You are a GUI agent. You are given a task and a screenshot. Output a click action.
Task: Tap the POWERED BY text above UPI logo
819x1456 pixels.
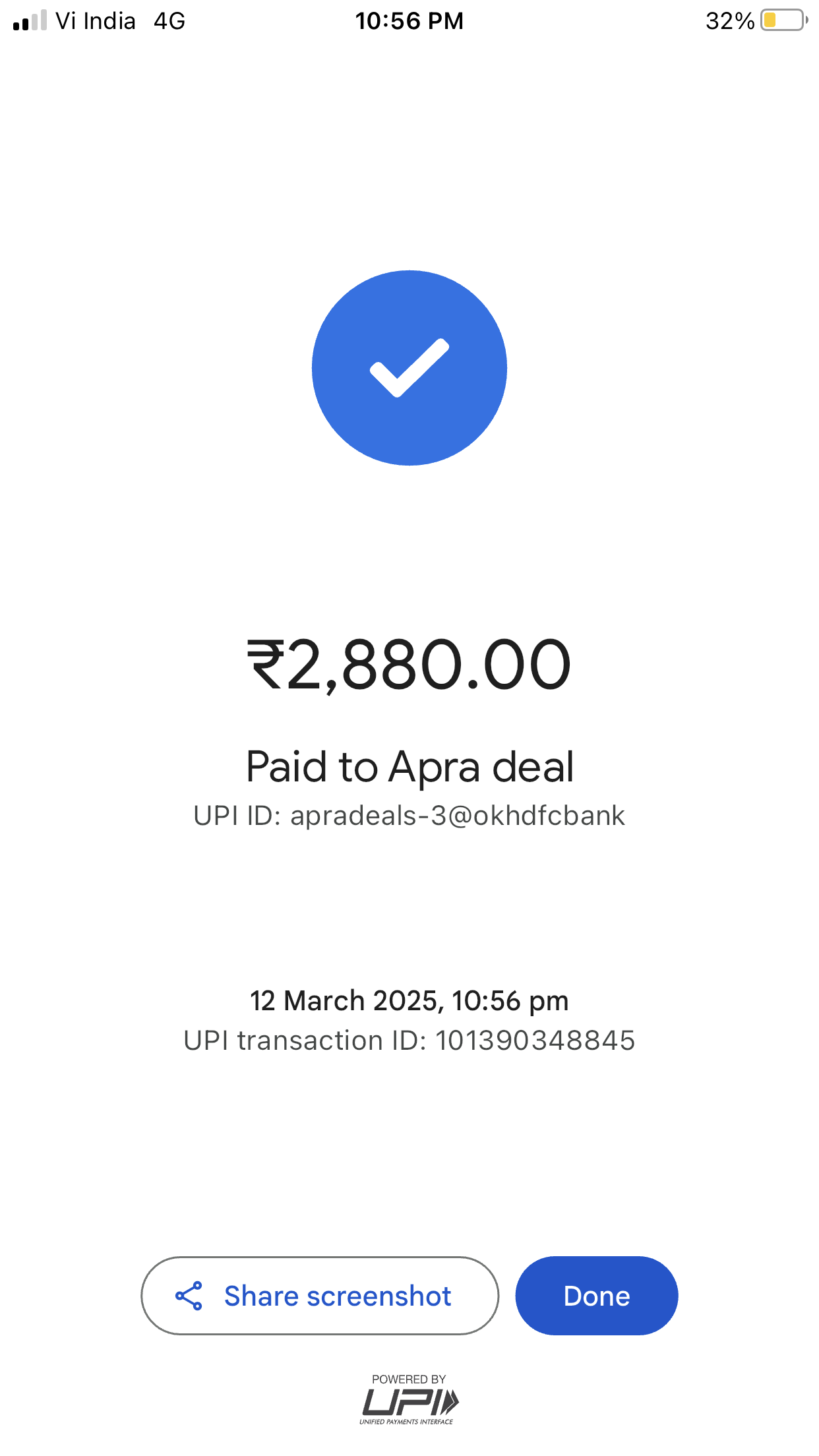[x=409, y=1379]
